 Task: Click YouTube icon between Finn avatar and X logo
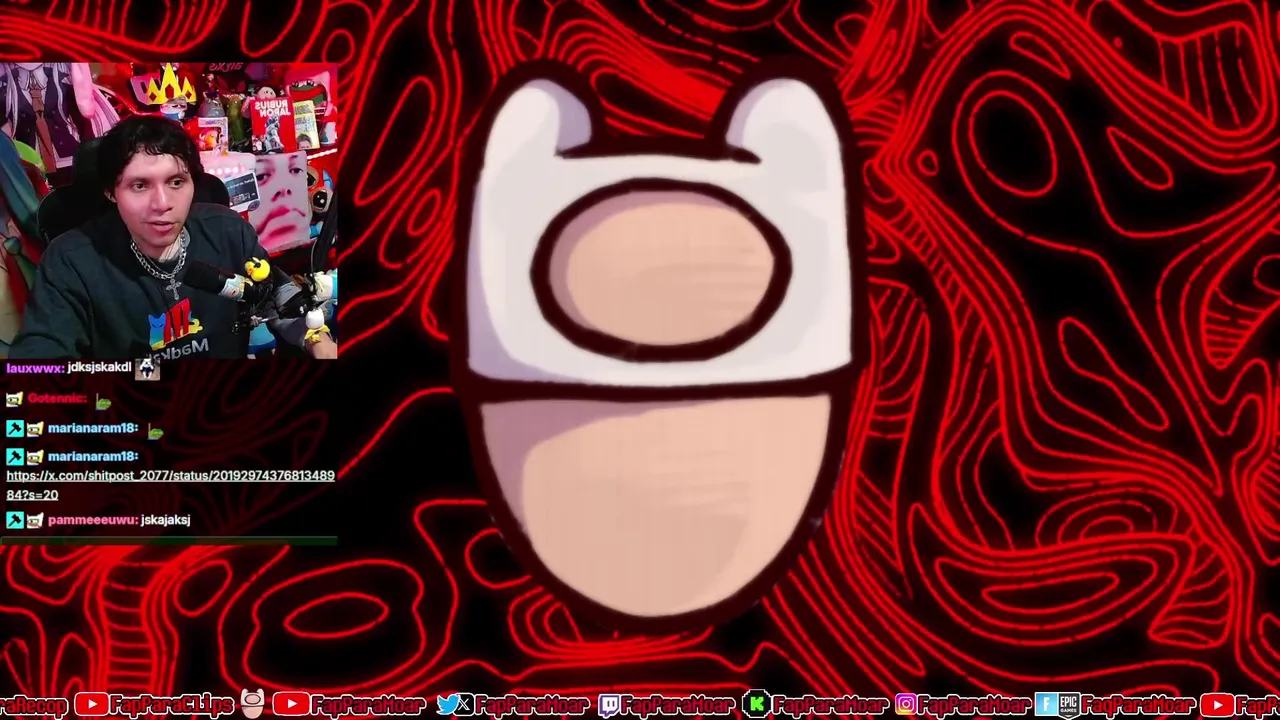tap(290, 705)
